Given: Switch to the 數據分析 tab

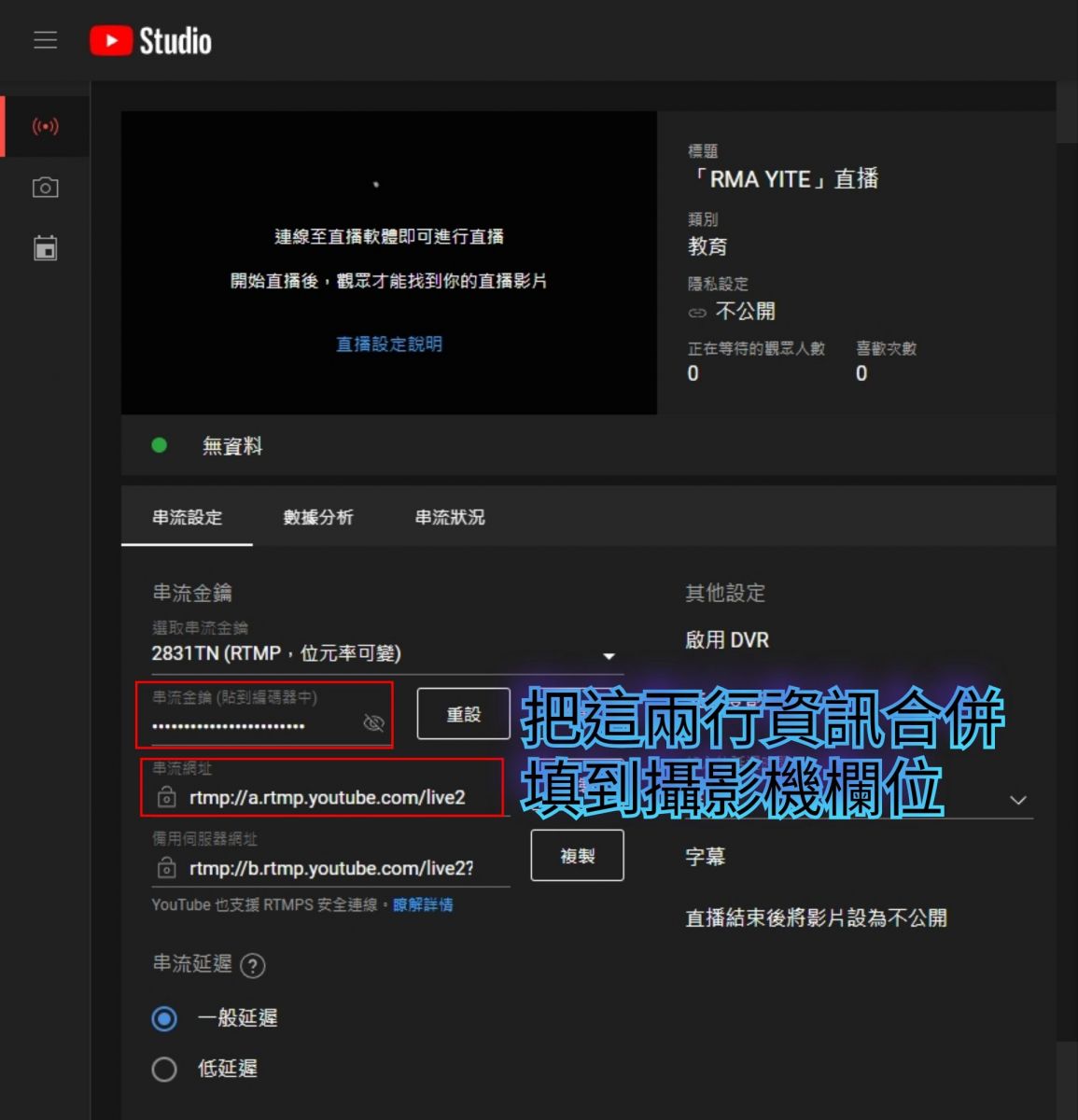Looking at the screenshot, I should point(318,517).
